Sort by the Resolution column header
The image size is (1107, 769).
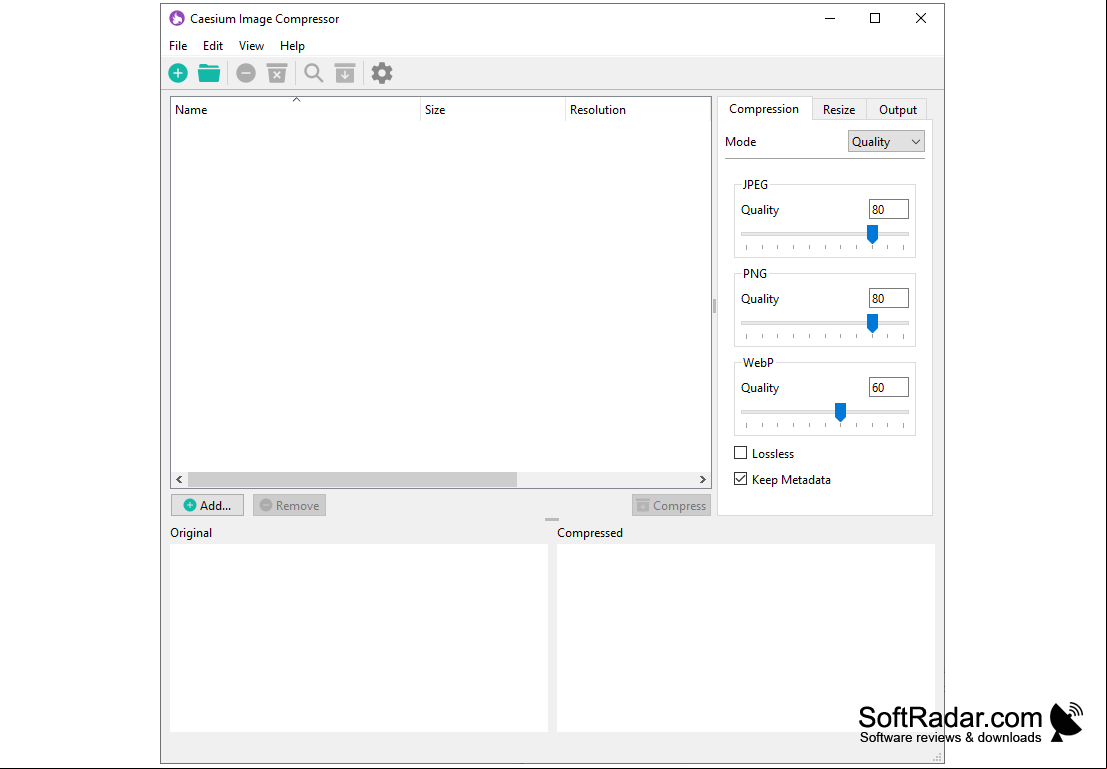pos(638,109)
